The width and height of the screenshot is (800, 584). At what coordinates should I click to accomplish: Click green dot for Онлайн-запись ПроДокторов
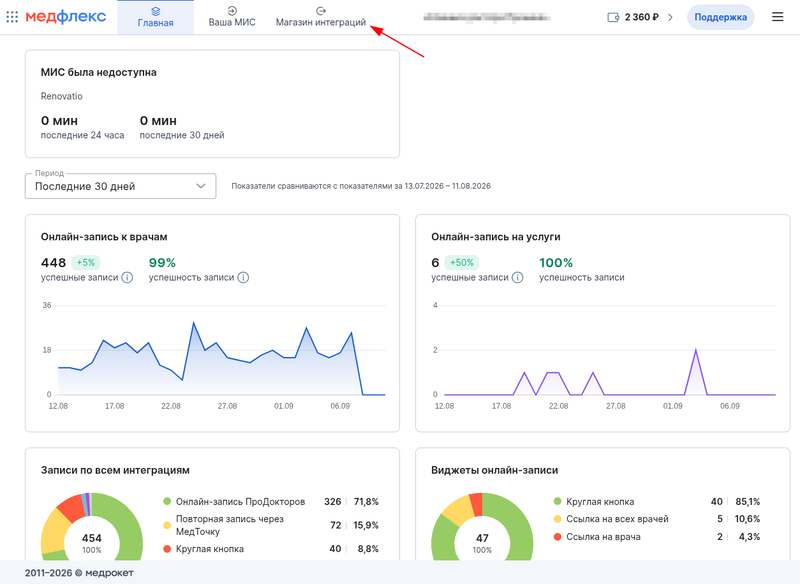[167, 501]
